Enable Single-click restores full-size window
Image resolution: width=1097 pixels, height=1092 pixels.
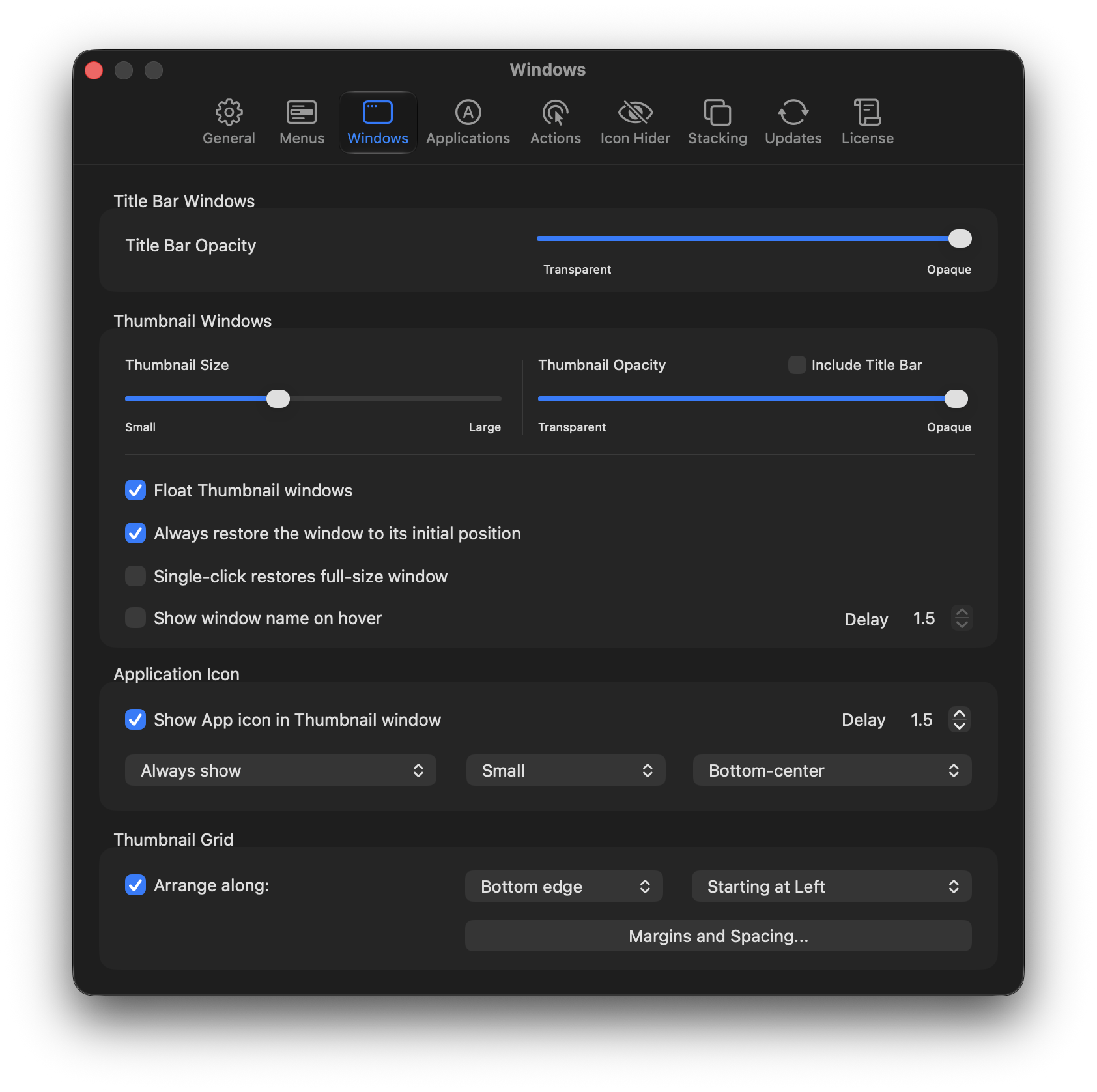pyautogui.click(x=135, y=576)
